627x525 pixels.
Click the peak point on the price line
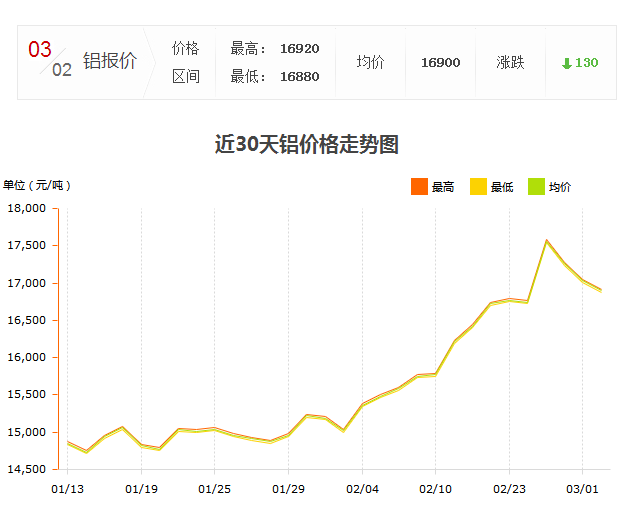(546, 240)
